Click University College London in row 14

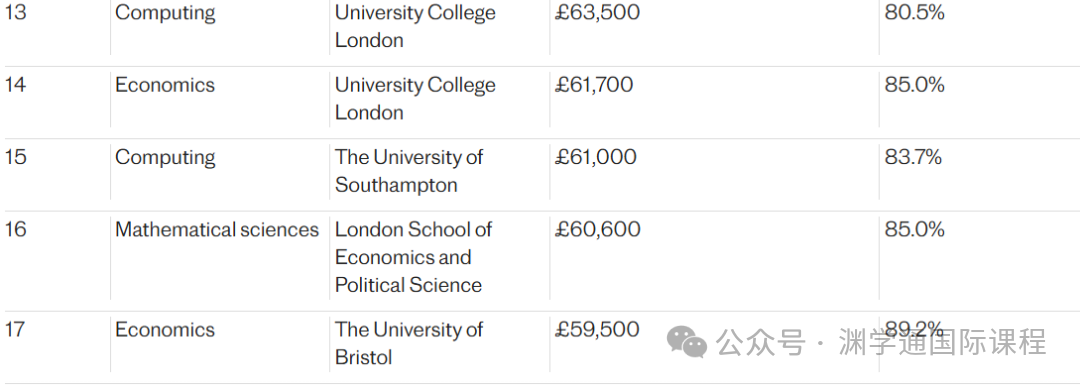[x=415, y=98]
